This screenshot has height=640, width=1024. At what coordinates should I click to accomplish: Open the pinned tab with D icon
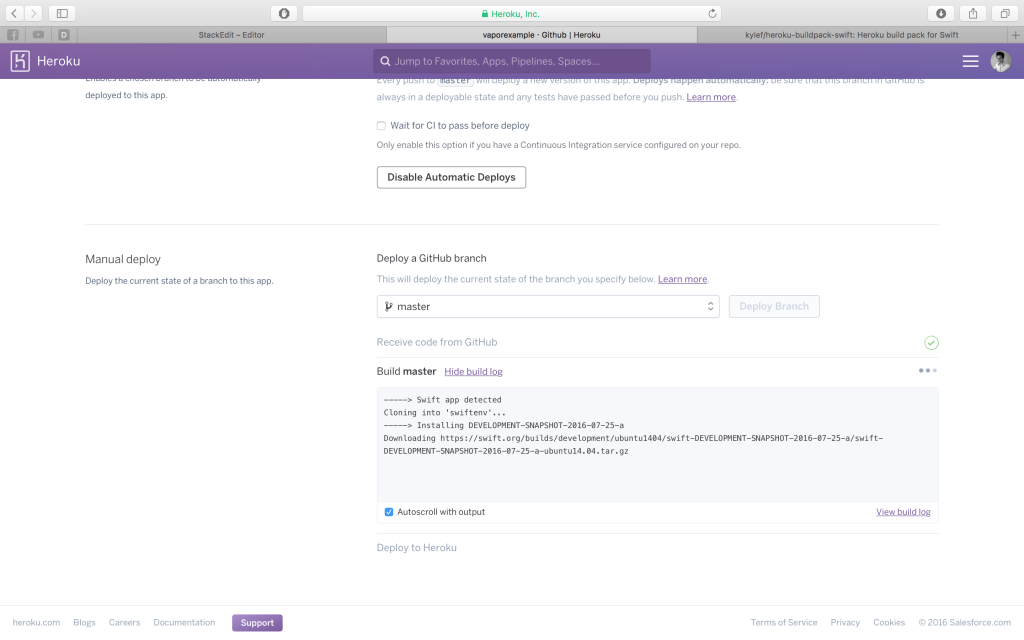point(64,35)
